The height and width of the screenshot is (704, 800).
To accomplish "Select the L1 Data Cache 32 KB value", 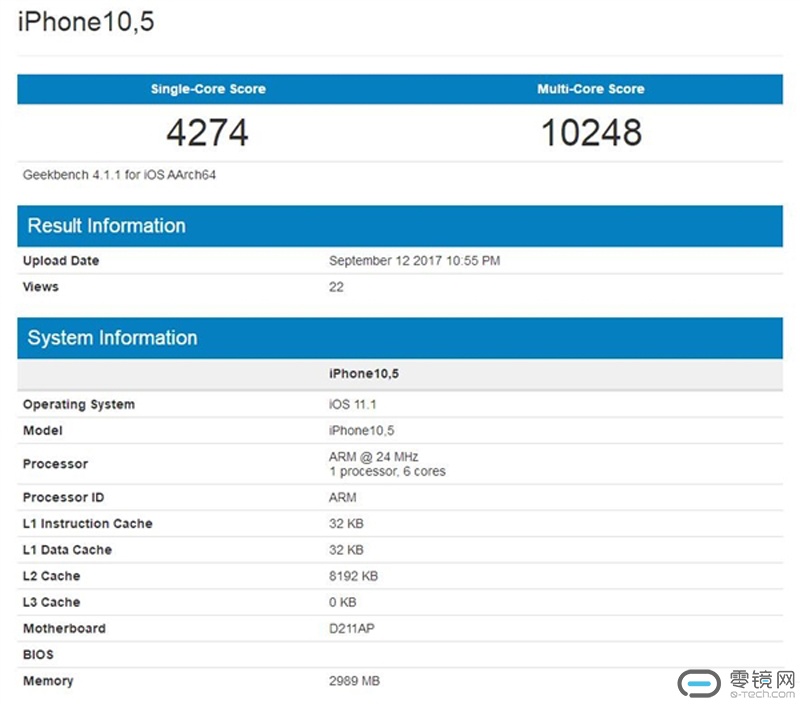I will tap(346, 550).
